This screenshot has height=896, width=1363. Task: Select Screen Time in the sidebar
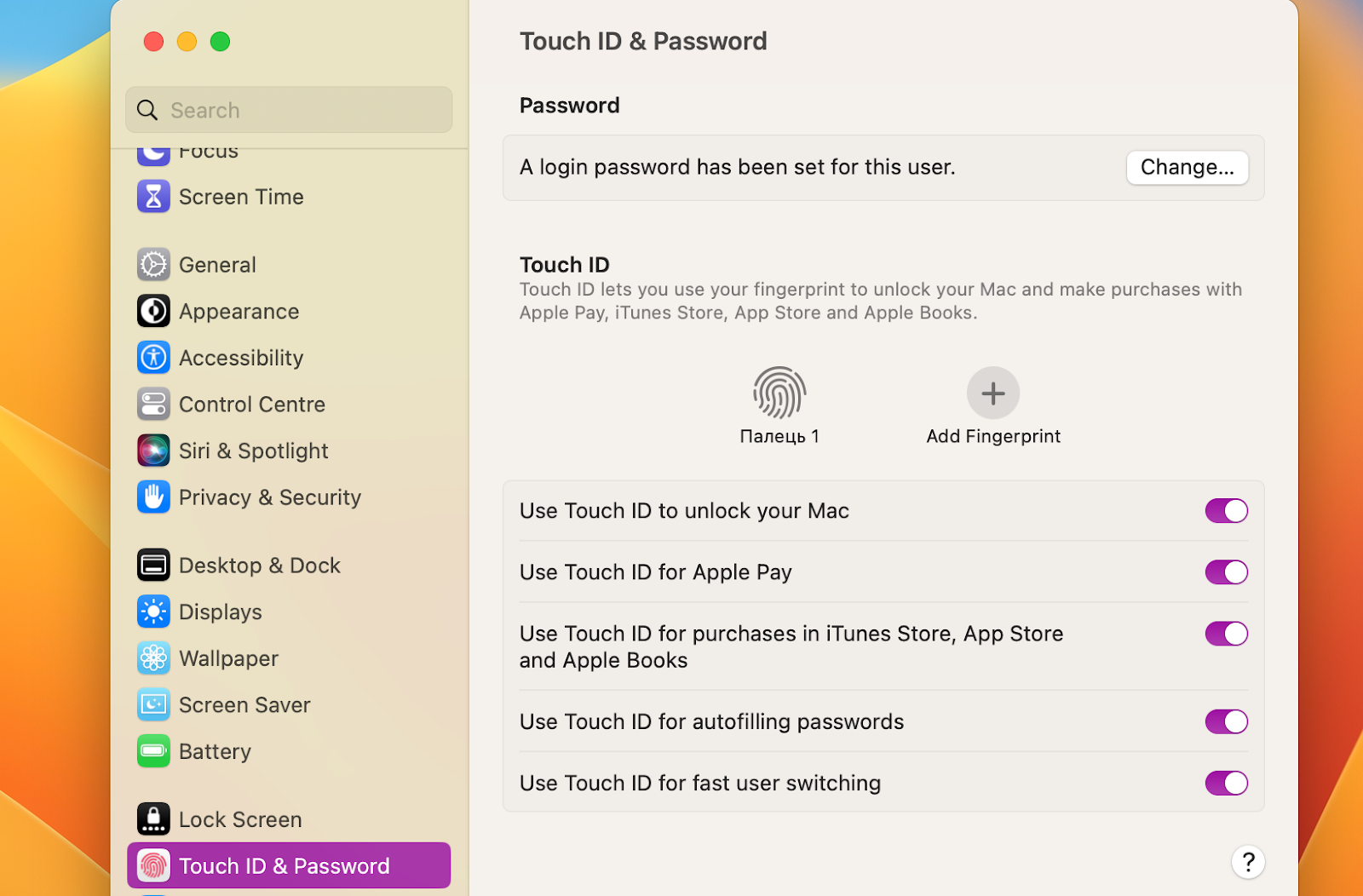[241, 196]
